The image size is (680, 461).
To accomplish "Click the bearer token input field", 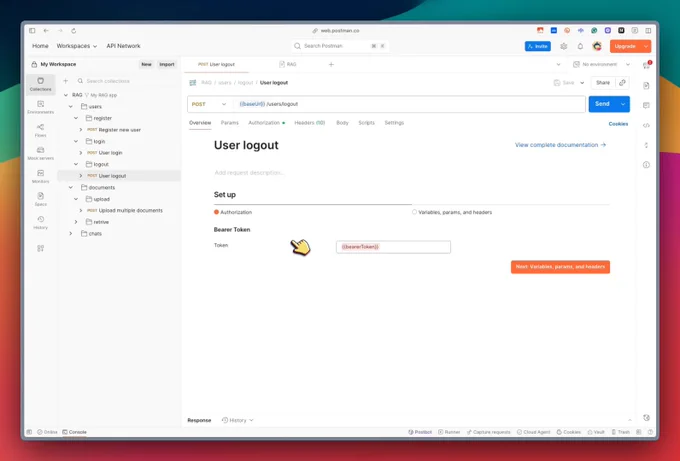I will [393, 246].
